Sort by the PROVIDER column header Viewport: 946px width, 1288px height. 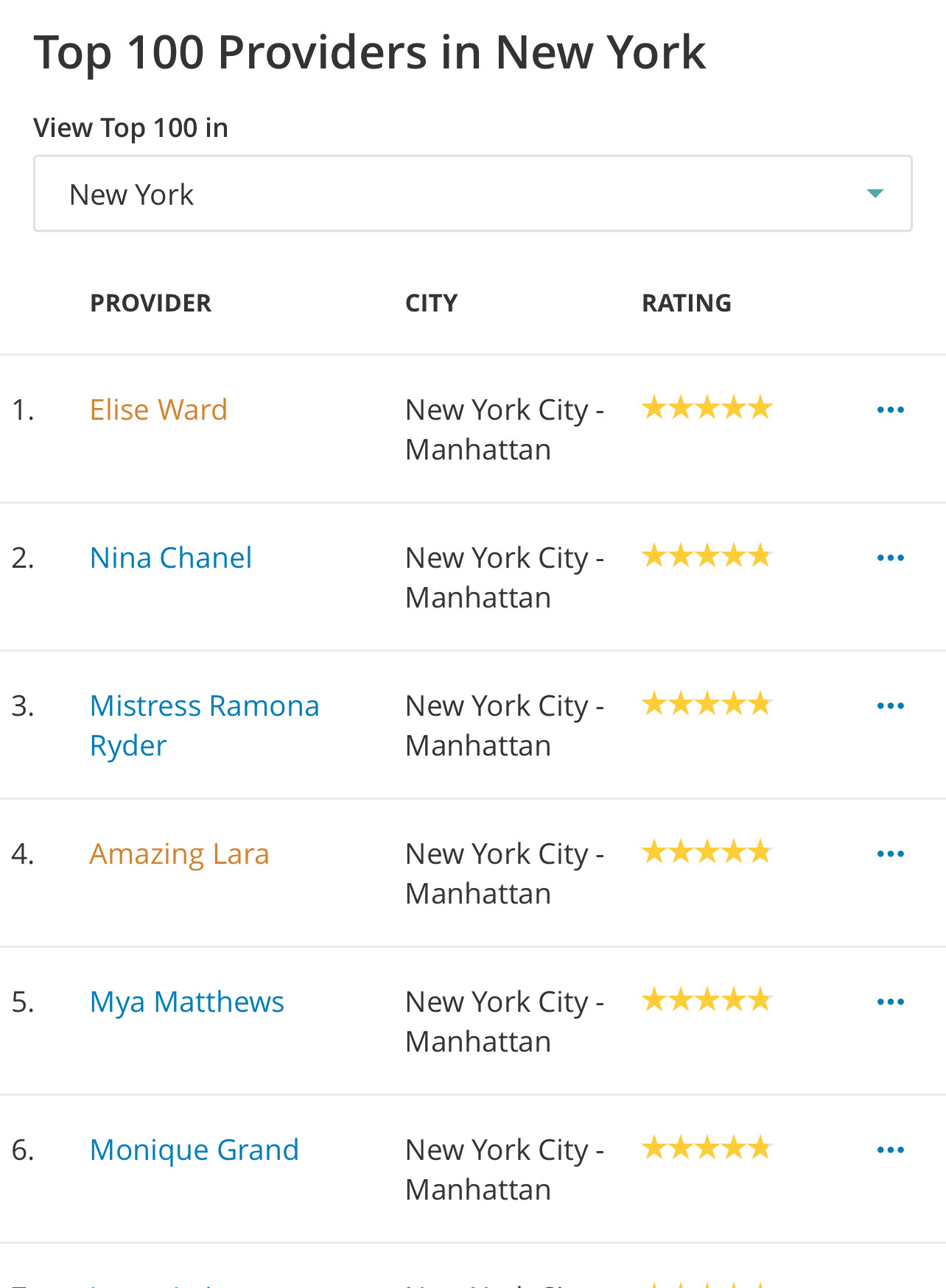pos(150,303)
